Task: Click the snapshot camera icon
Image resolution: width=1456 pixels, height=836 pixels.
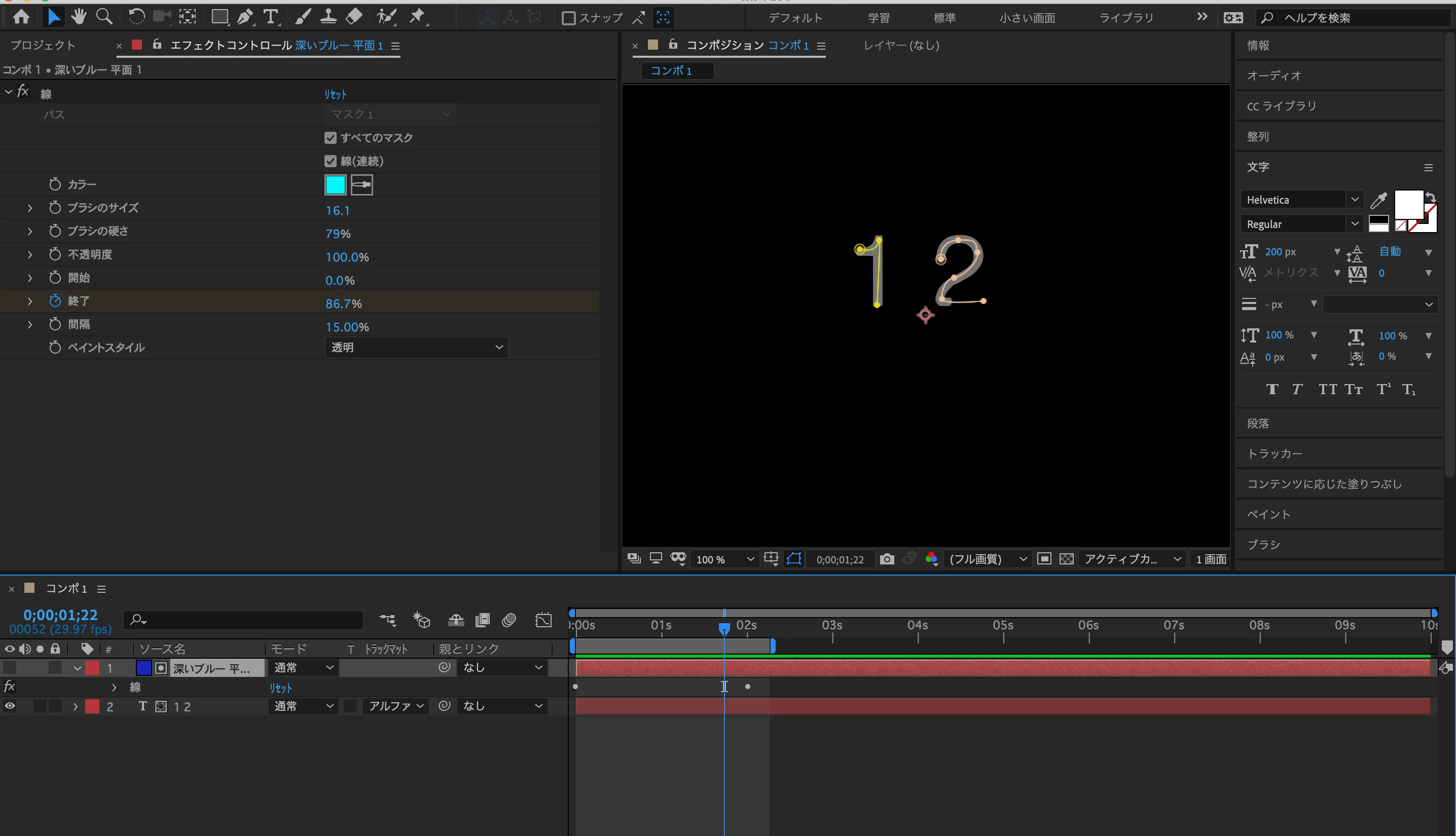Action: (x=886, y=559)
